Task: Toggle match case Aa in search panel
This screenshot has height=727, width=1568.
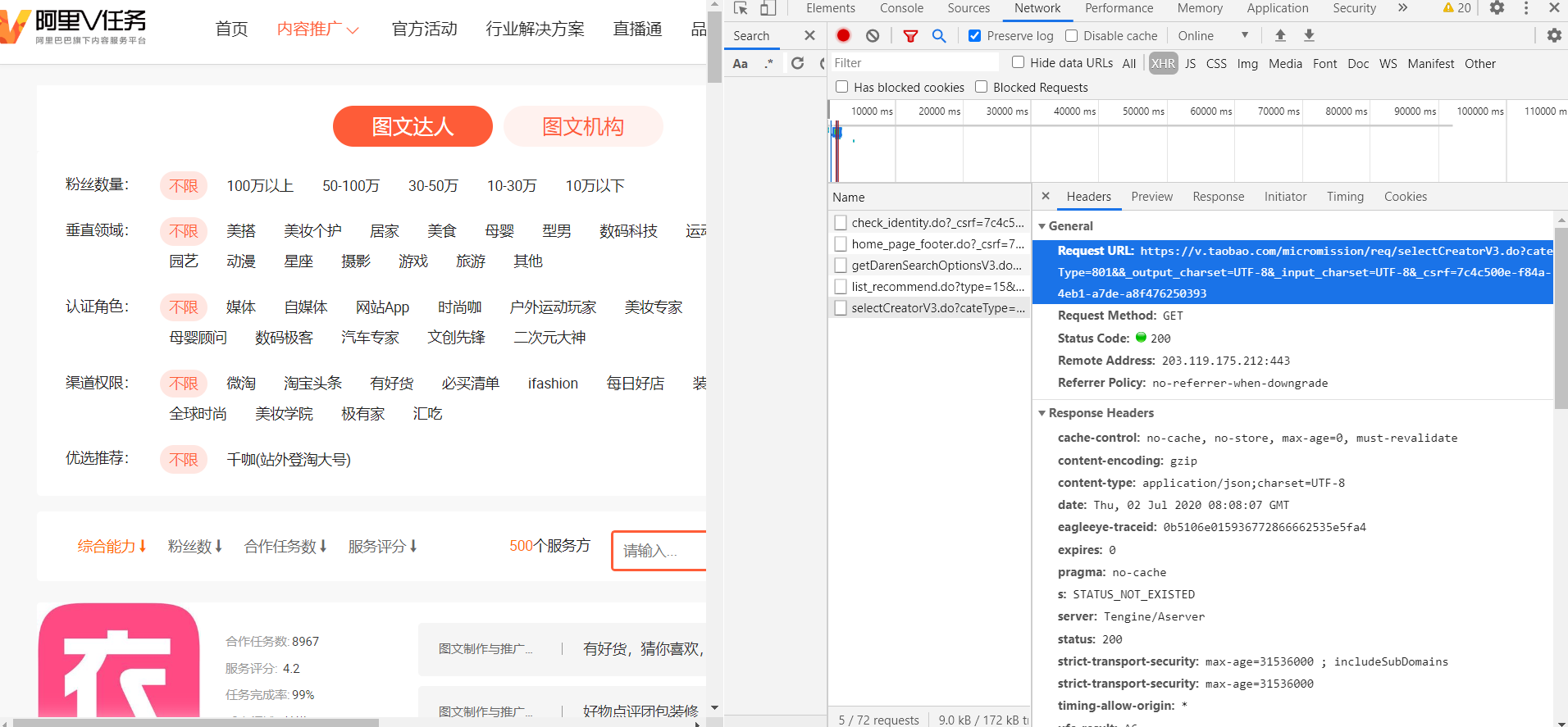Action: click(x=741, y=63)
